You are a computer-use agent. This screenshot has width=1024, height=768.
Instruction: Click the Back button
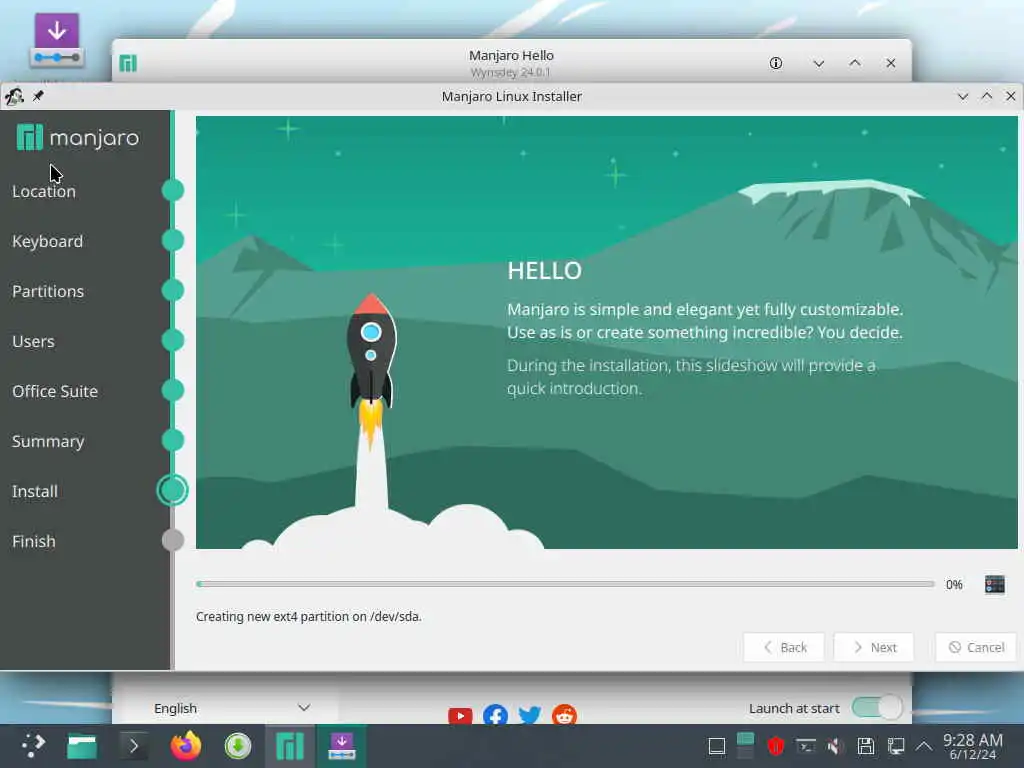pyautogui.click(x=784, y=647)
